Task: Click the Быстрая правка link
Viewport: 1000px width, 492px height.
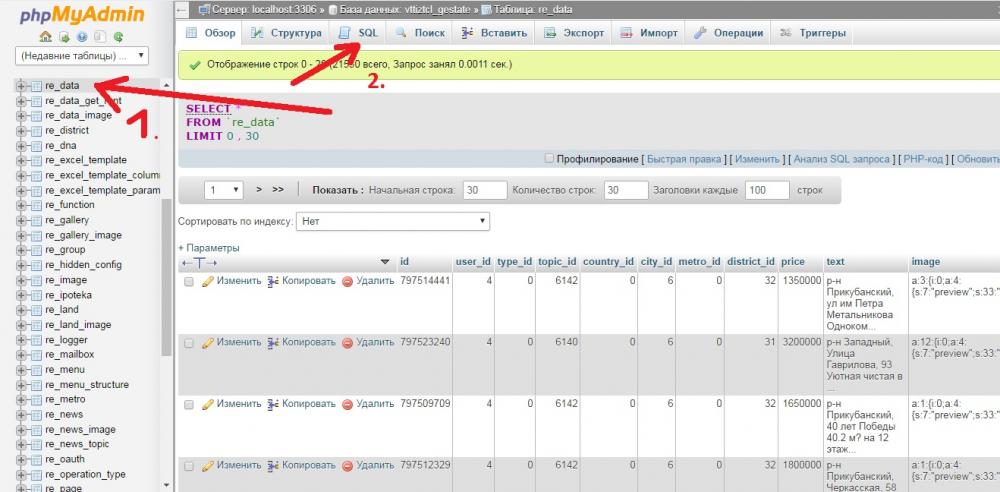Action: tap(684, 159)
